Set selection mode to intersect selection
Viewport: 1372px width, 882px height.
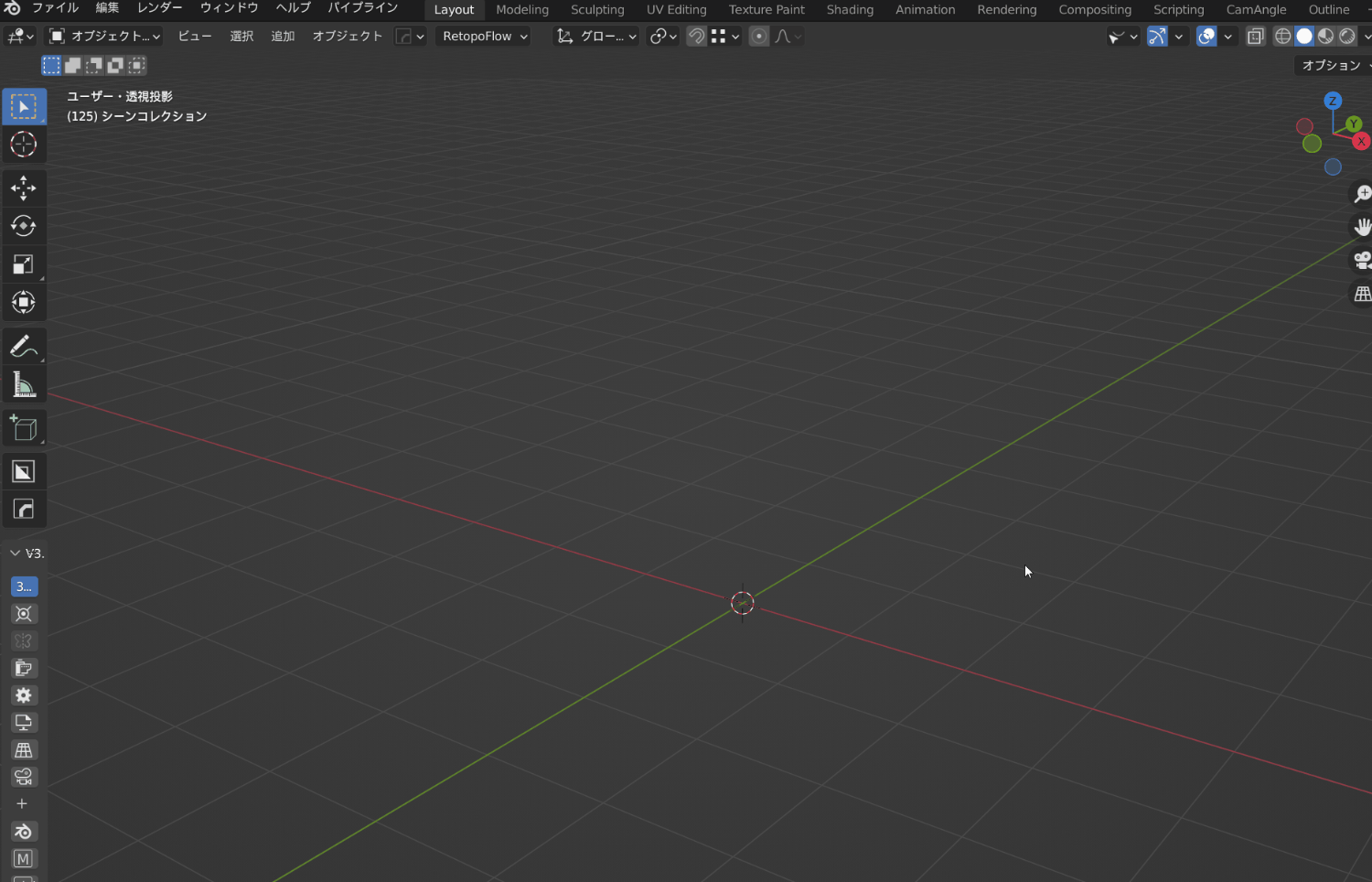click(136, 65)
